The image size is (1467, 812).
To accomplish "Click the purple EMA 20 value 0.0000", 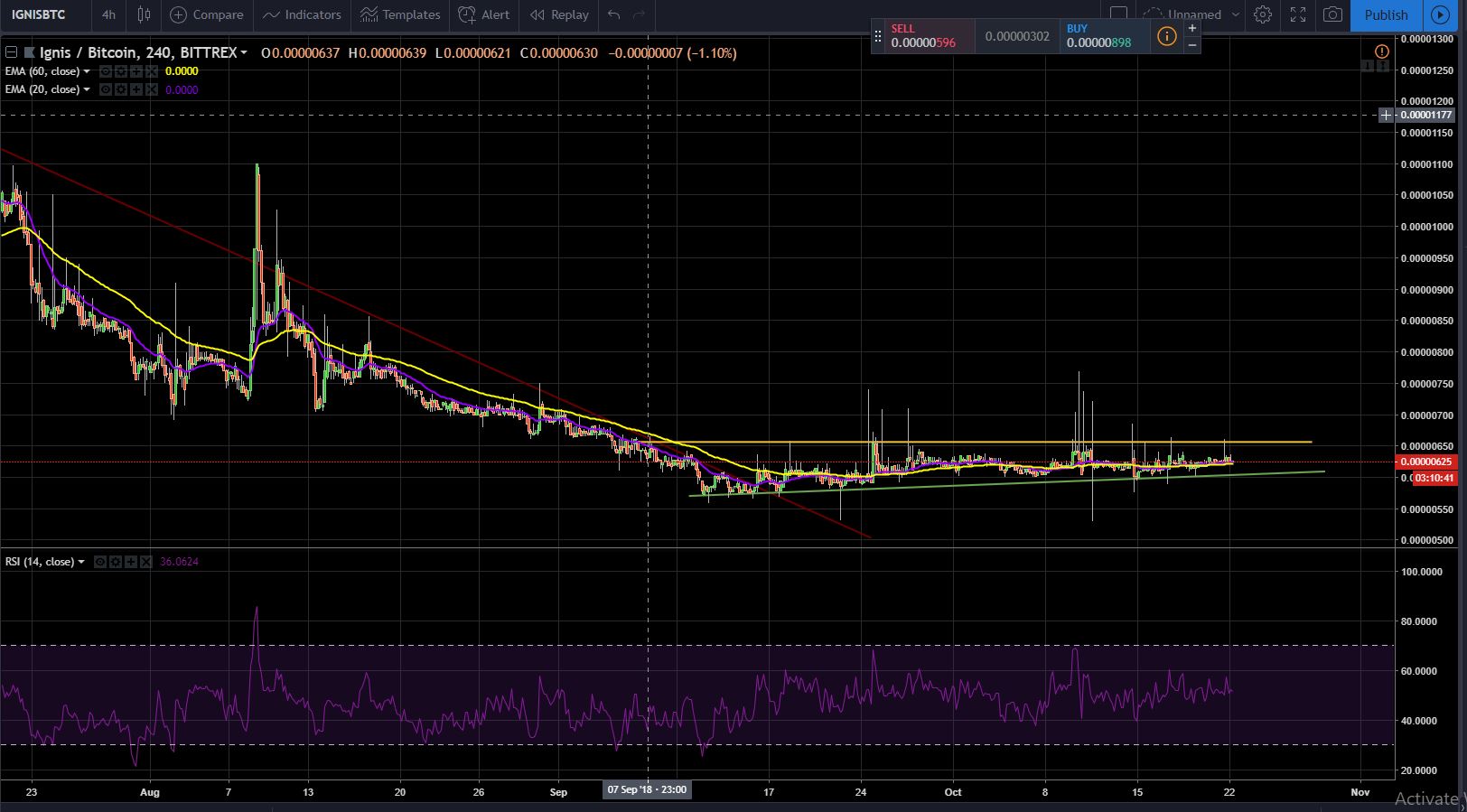I will point(182,89).
